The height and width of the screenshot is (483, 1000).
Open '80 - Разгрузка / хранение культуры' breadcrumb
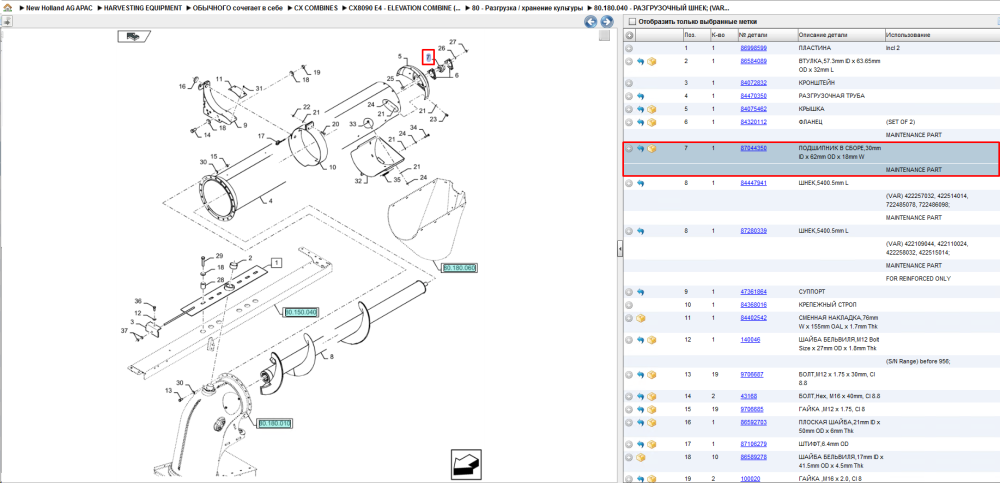(x=527, y=8)
